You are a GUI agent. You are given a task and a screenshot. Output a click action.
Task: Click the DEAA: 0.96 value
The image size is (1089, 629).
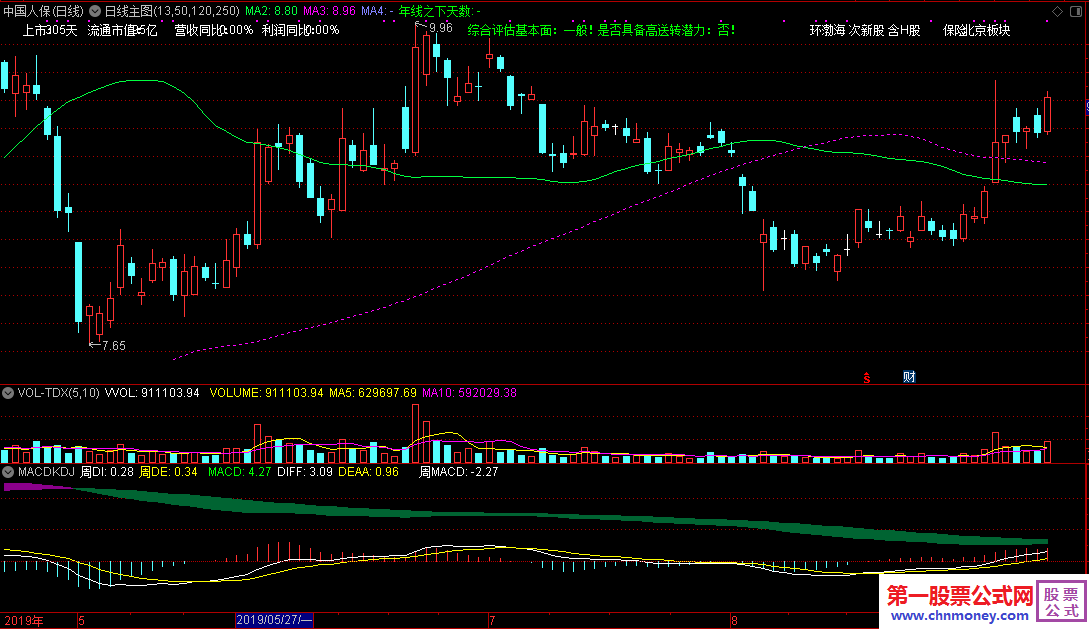[368, 472]
